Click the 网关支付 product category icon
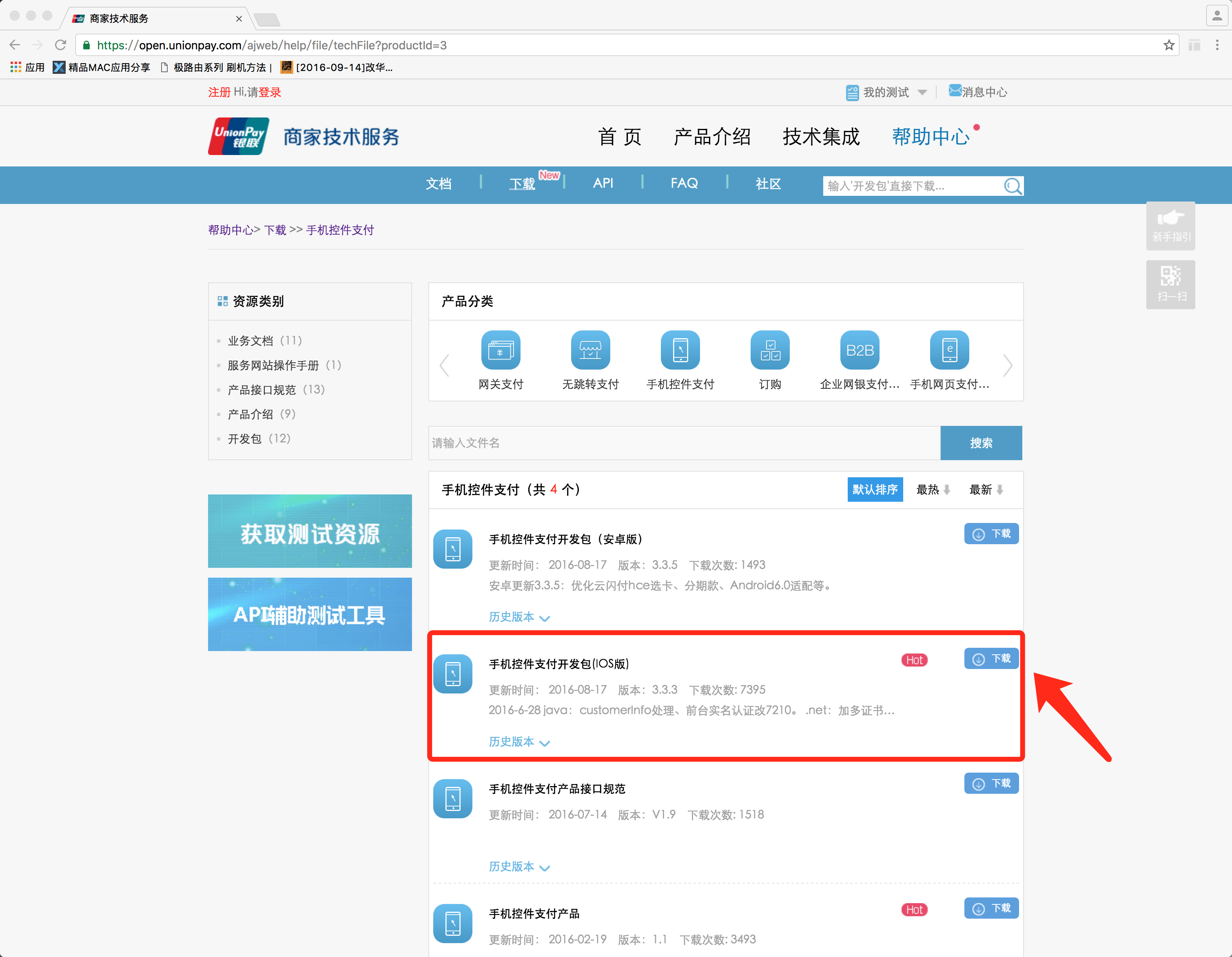This screenshot has width=1232, height=957. click(501, 350)
